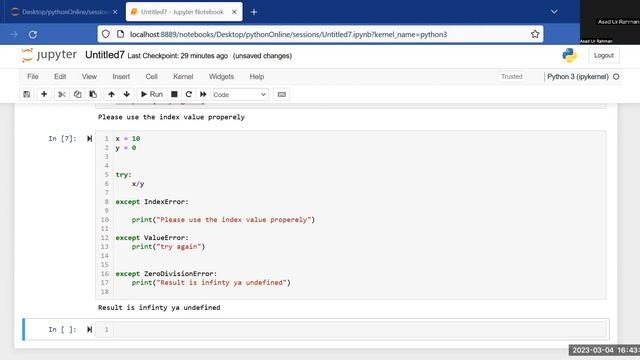Viewport: 640px width, 360px height.
Task: Click the 'x = 10' code line
Action: click(x=128, y=139)
